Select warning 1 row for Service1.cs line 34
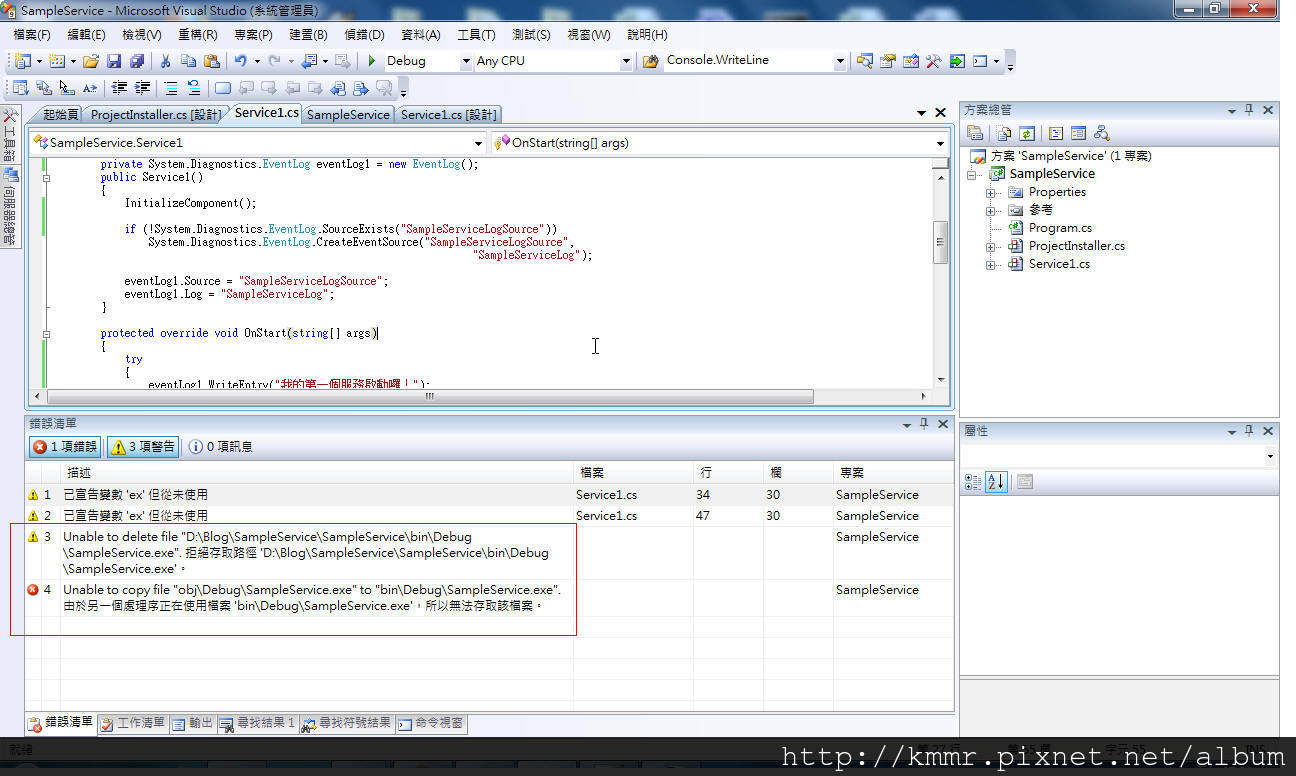Viewport: 1296px width, 776px height. point(489,494)
